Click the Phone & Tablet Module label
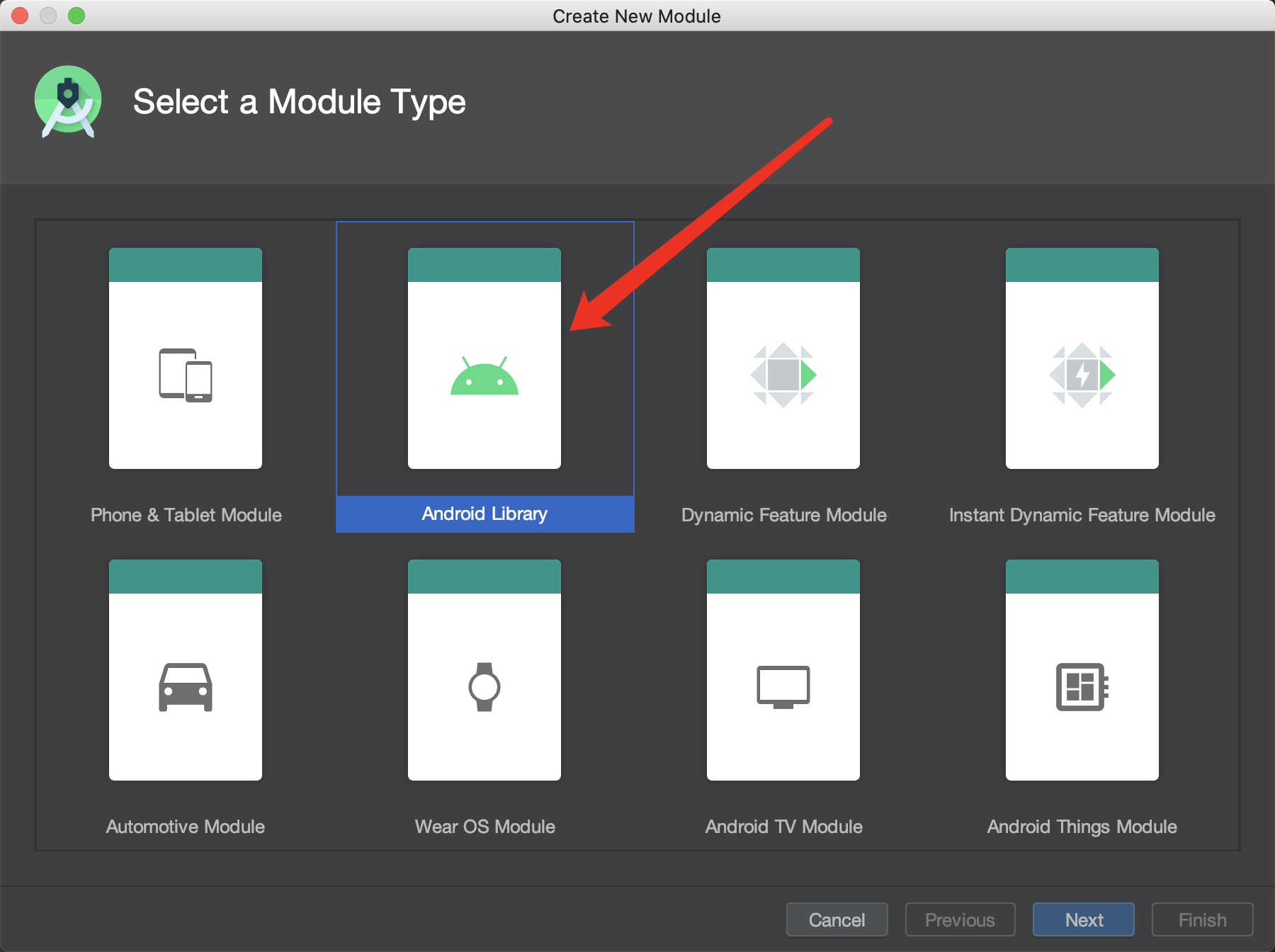 (x=186, y=515)
